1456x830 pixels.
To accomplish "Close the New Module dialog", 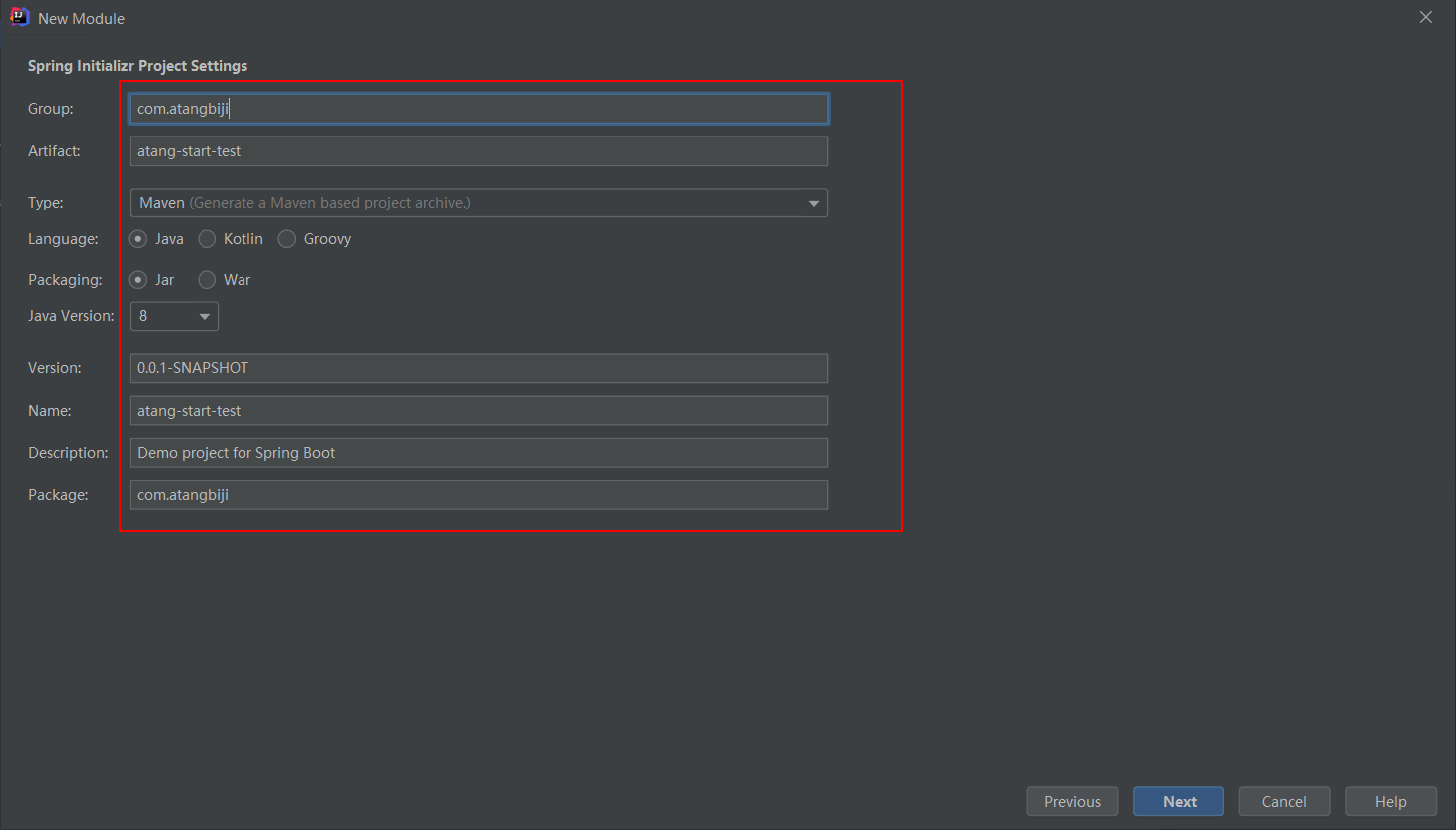I will (1425, 17).
